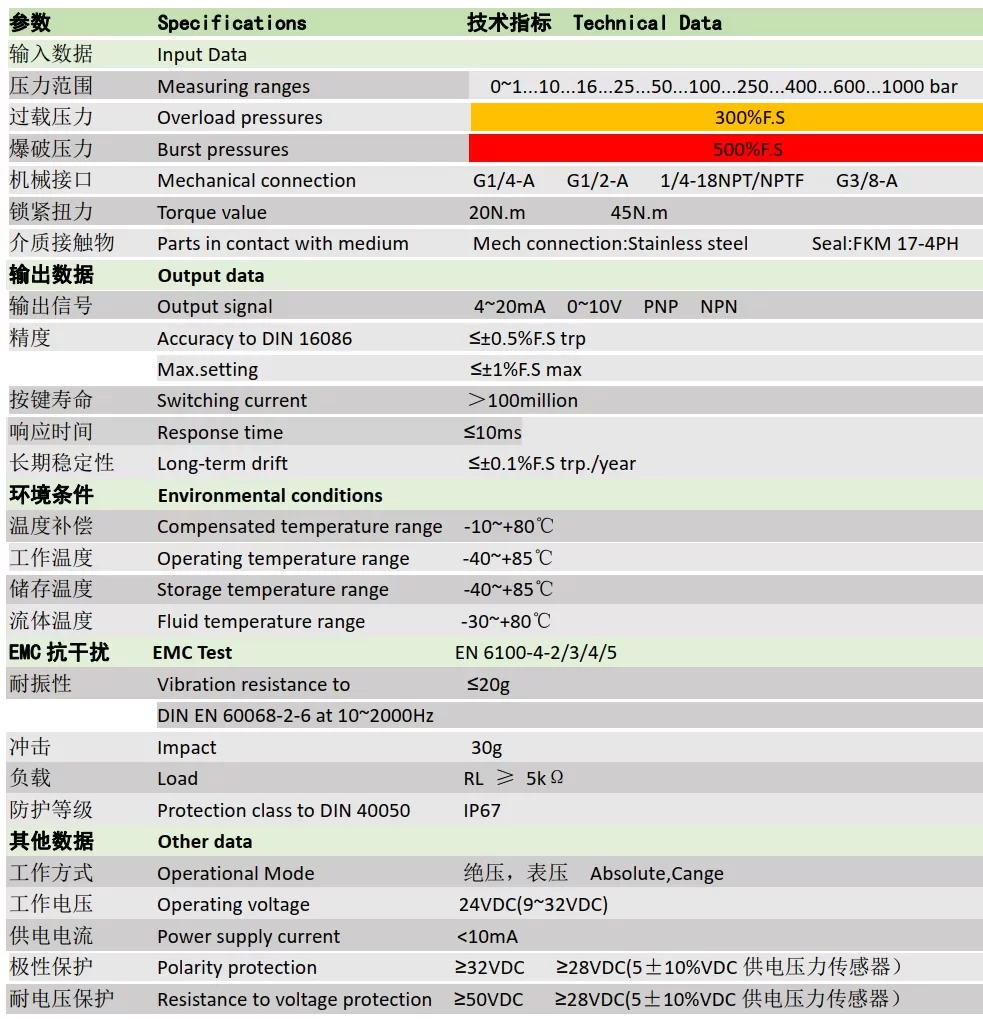The width and height of the screenshot is (983, 1019).
Task: Click the '1/4-18NPT/NPTF' connection value
Action: (732, 181)
